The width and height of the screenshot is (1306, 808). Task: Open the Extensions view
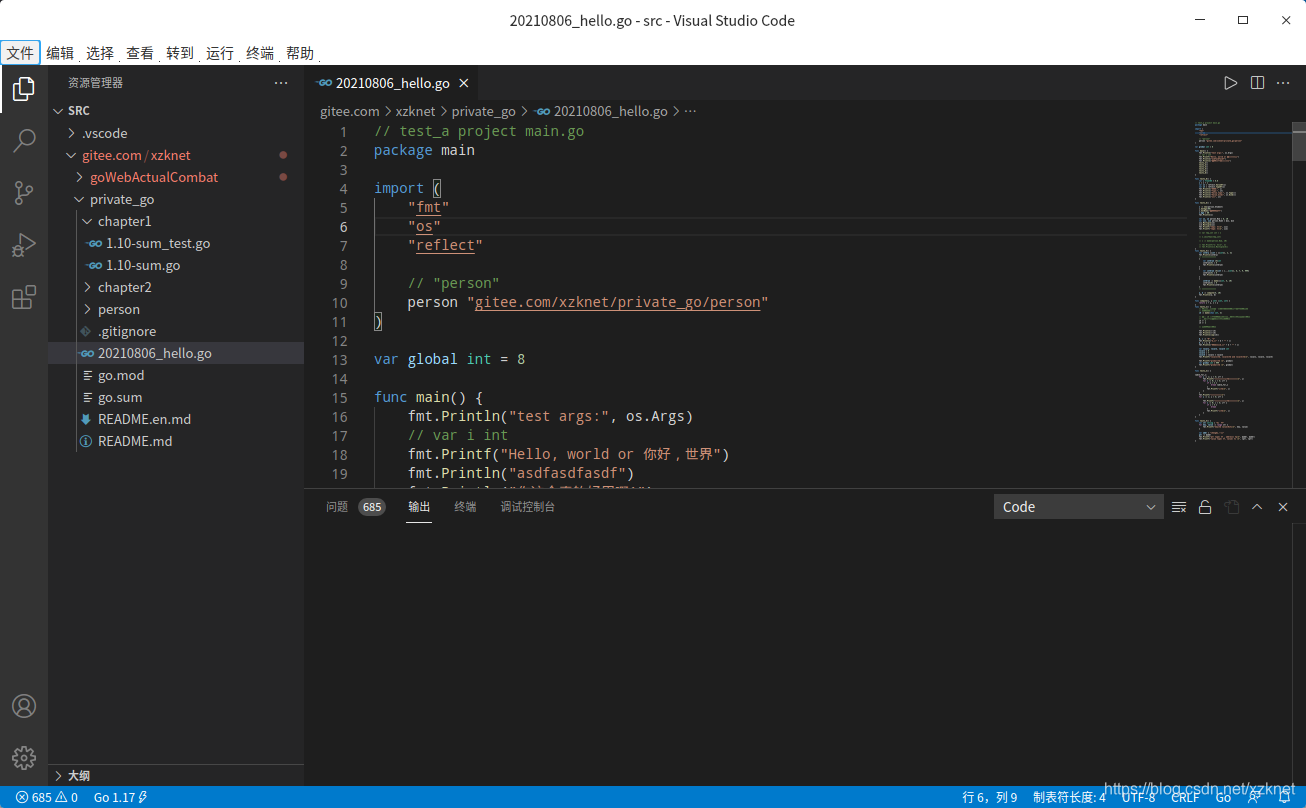coord(24,297)
